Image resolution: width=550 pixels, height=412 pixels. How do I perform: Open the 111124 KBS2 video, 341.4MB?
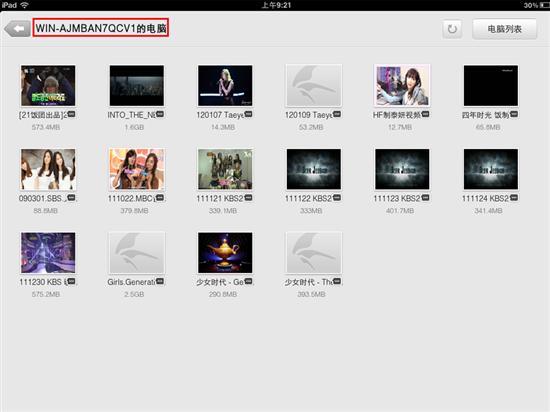490,169
